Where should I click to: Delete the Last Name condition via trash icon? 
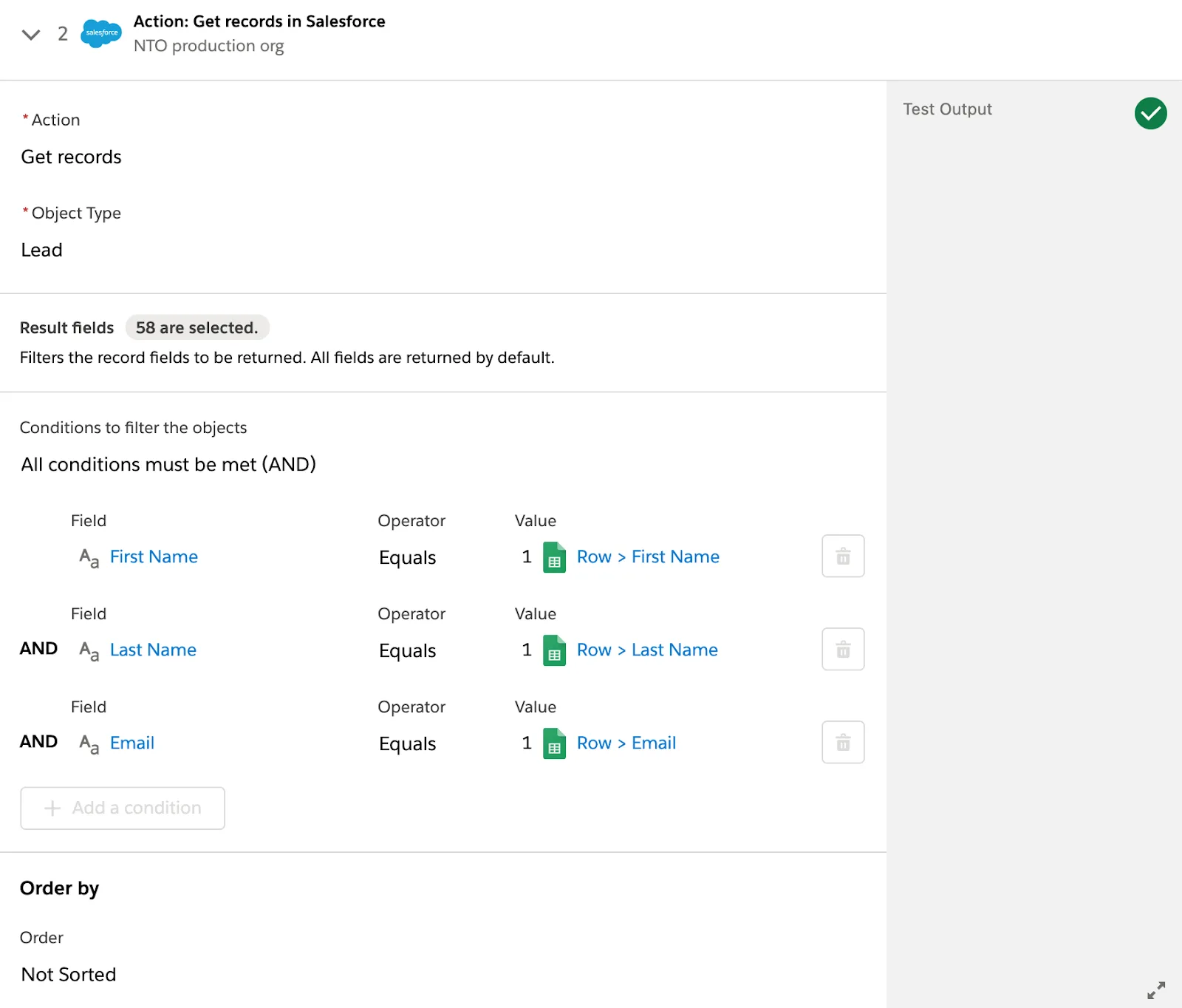click(842, 650)
